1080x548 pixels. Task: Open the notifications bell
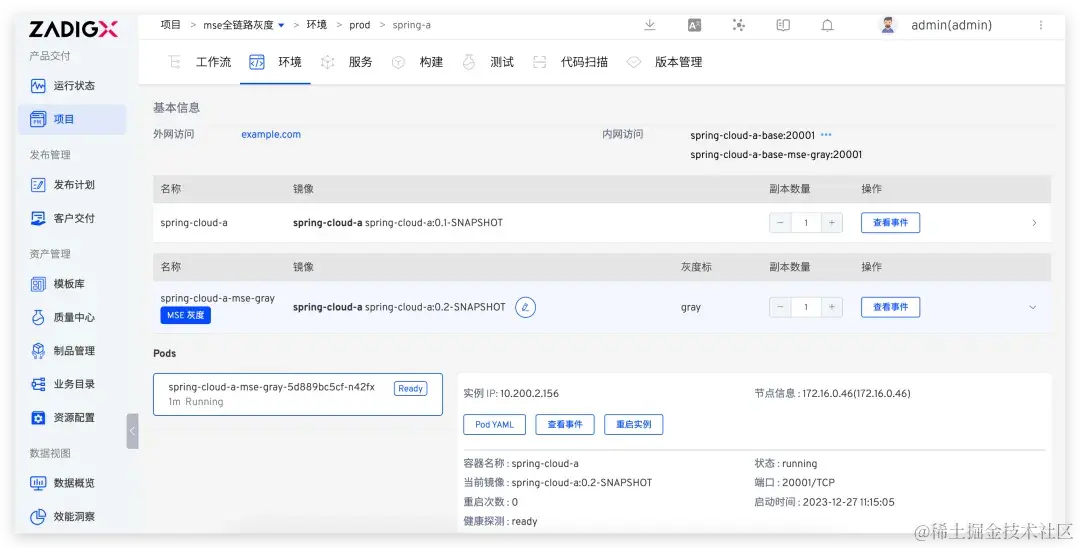(x=827, y=25)
